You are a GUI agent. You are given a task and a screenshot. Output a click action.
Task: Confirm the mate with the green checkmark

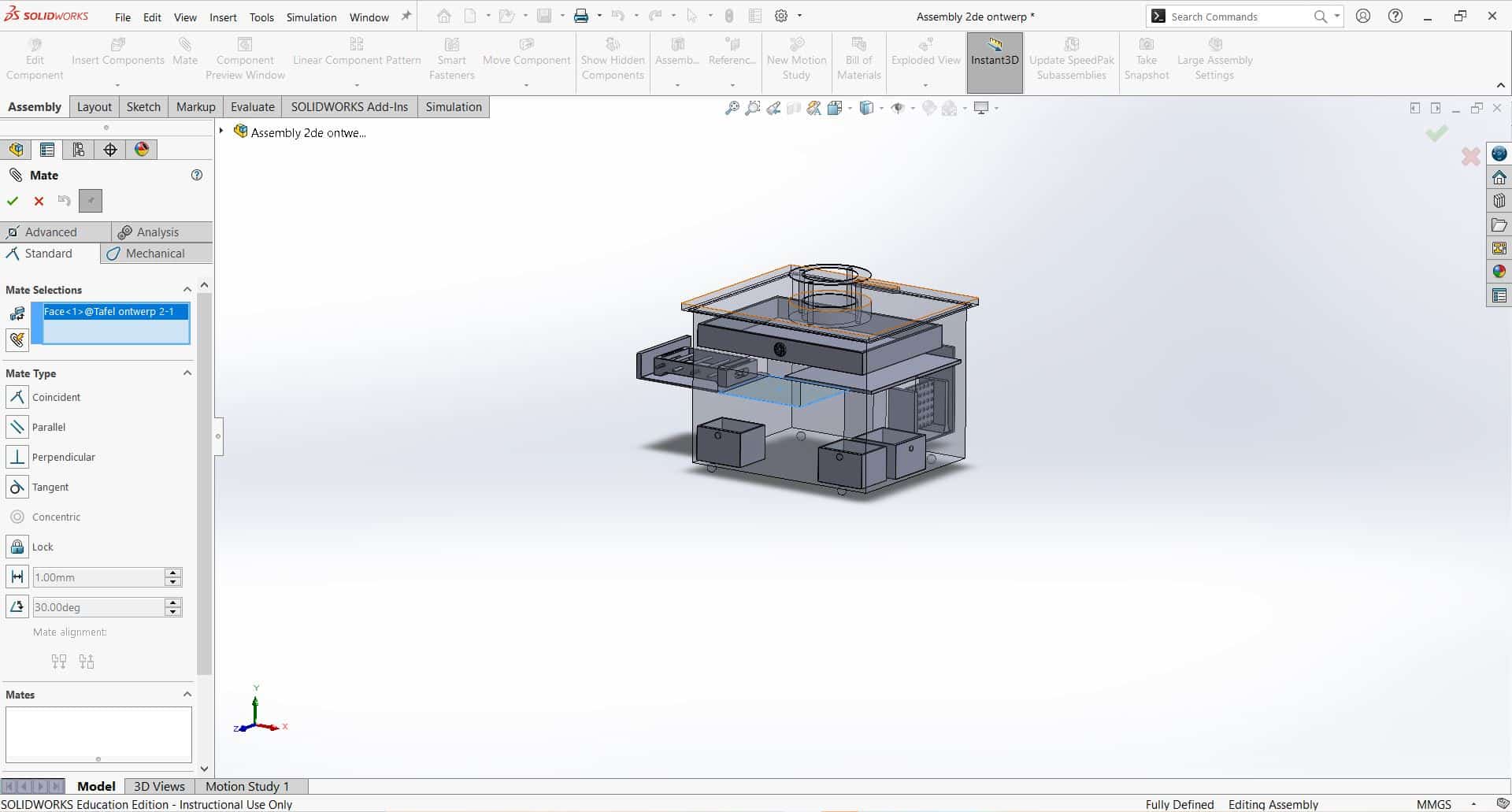coord(13,202)
